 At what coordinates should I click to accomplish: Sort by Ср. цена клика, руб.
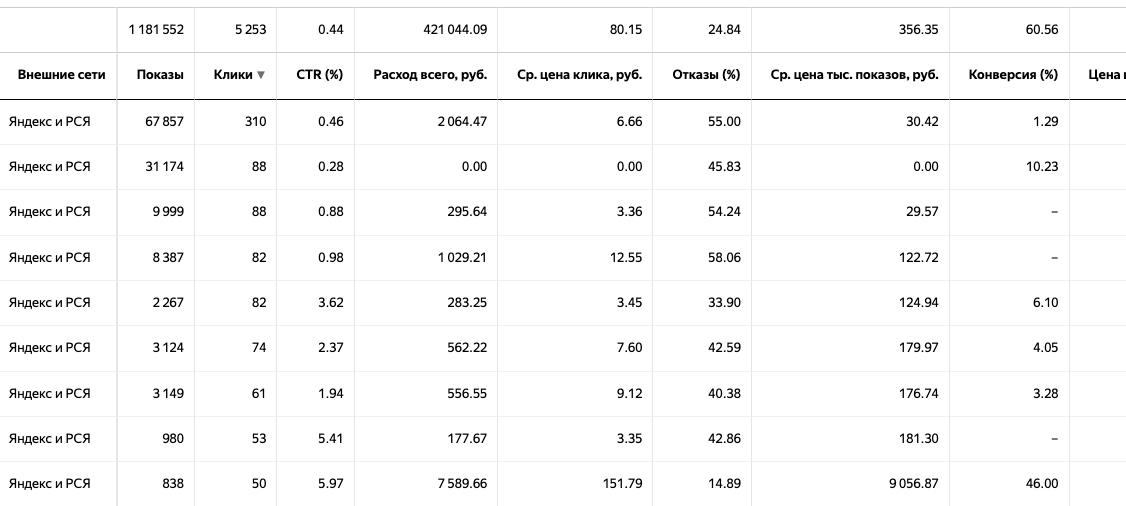point(580,75)
